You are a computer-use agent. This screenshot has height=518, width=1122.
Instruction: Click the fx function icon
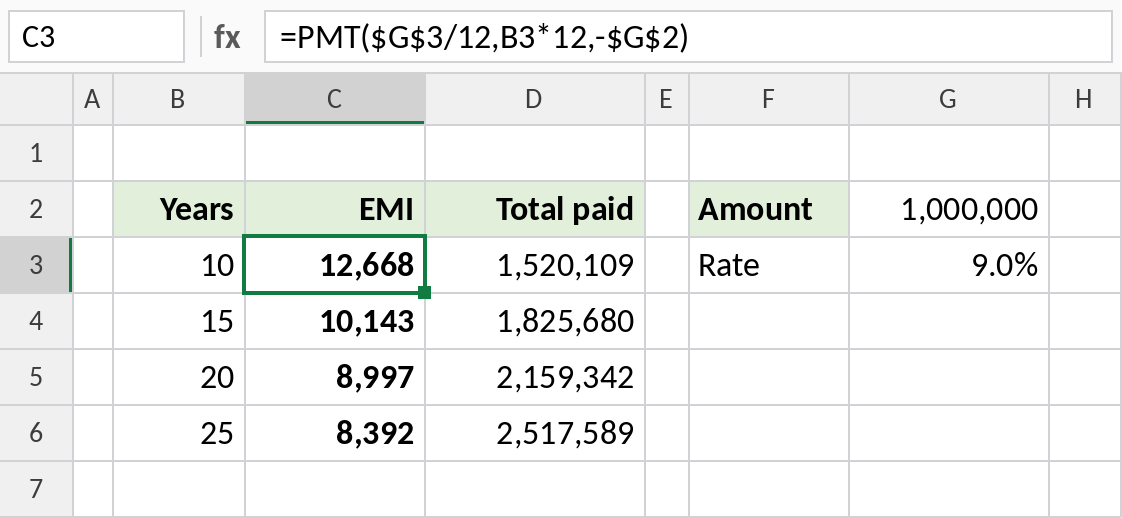point(228,37)
